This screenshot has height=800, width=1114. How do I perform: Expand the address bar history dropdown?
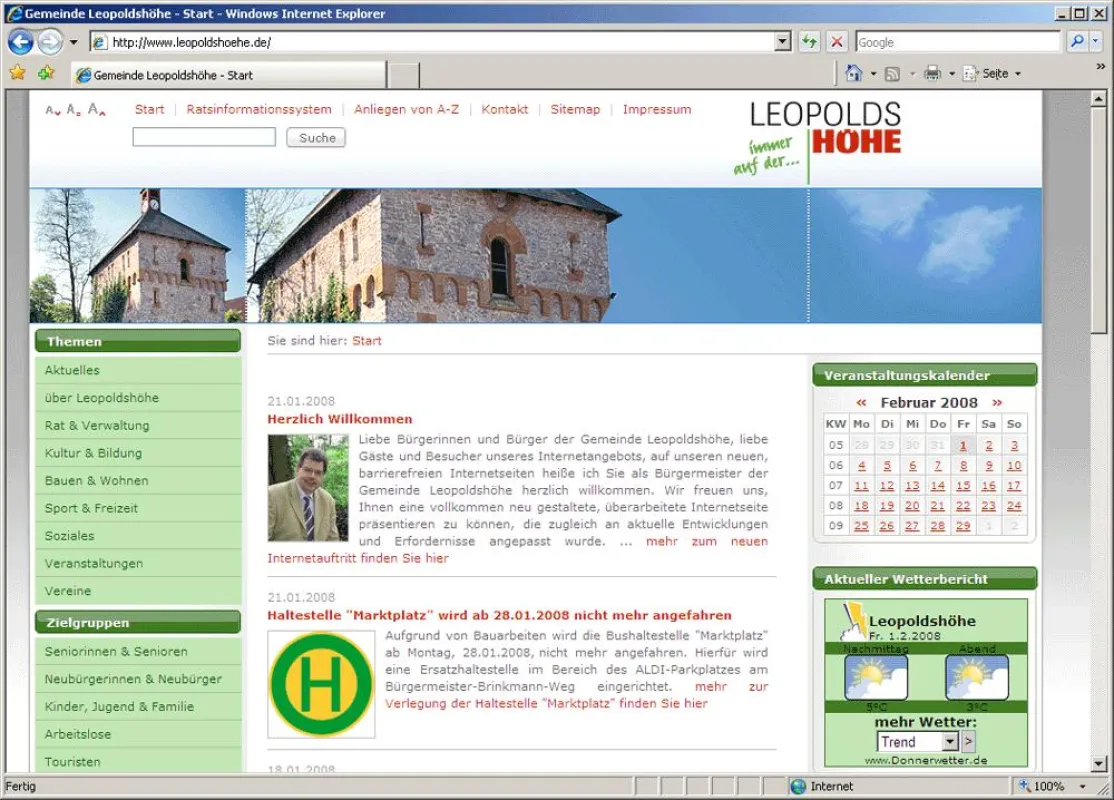(x=782, y=42)
